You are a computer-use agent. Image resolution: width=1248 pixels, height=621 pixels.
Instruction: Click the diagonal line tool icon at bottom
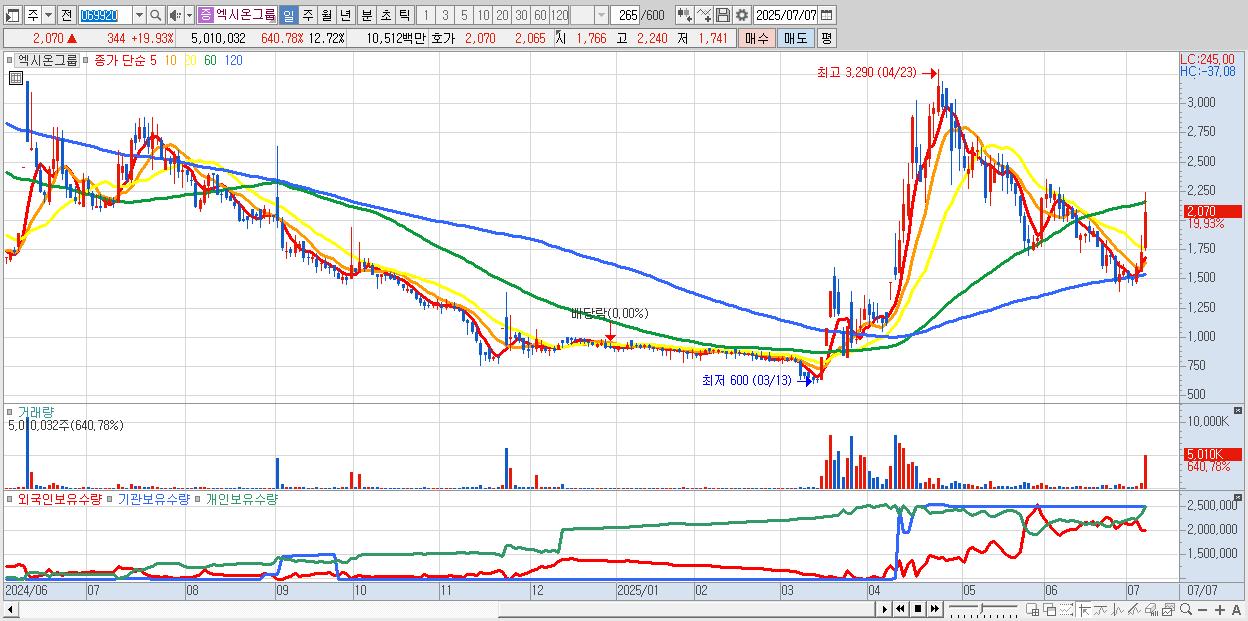point(1134,610)
